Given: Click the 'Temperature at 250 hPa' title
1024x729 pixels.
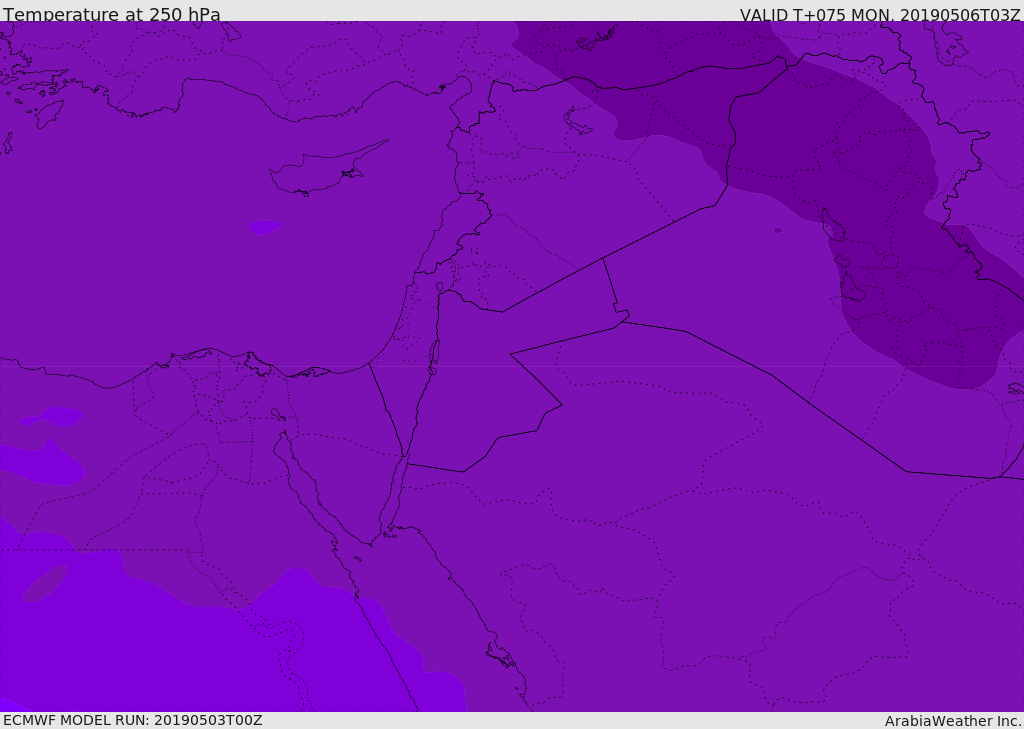Looking at the screenshot, I should [112, 14].
